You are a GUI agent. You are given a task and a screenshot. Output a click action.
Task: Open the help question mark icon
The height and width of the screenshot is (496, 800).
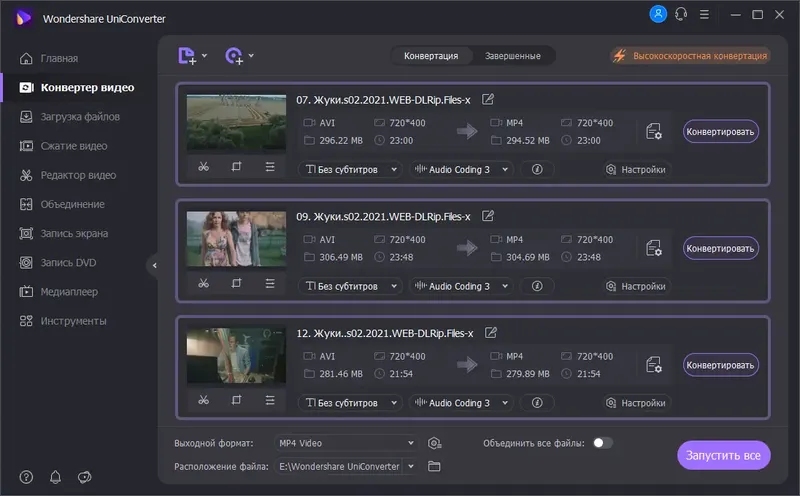pos(26,477)
